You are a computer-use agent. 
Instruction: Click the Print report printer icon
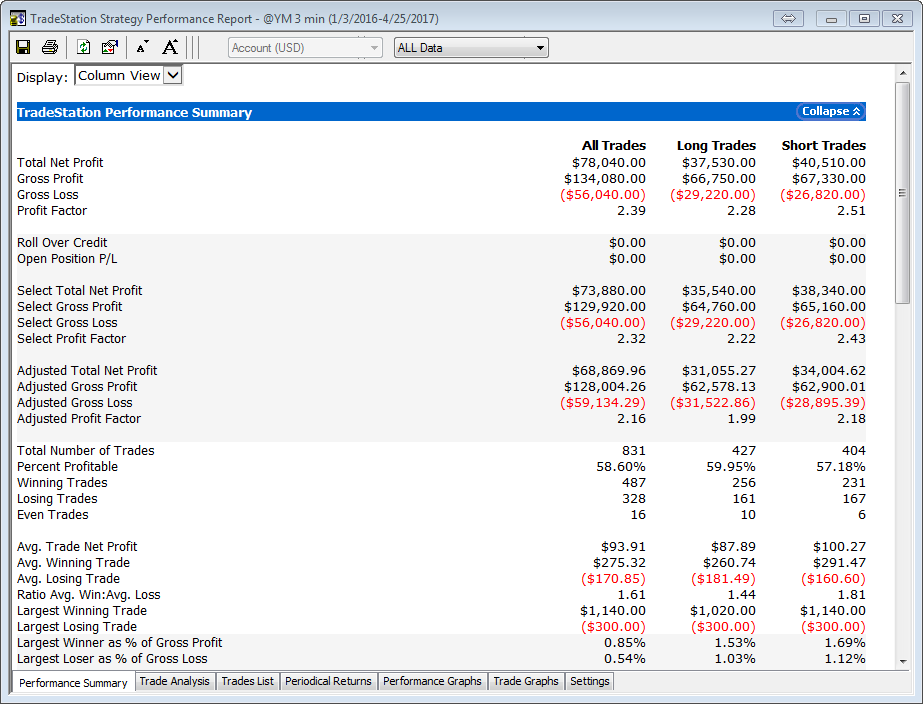pyautogui.click(x=50, y=47)
